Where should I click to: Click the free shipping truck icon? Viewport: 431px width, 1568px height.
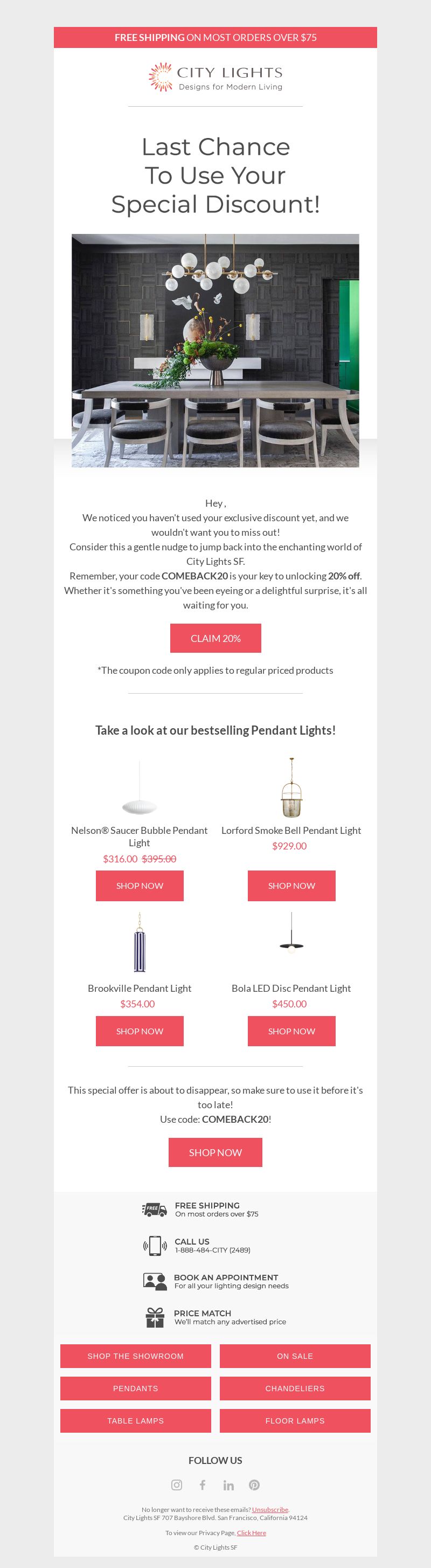[x=155, y=1210]
